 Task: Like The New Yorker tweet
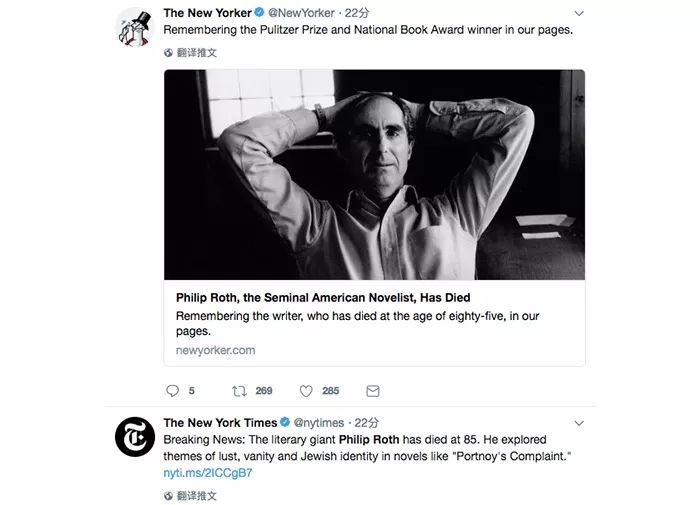coord(306,391)
